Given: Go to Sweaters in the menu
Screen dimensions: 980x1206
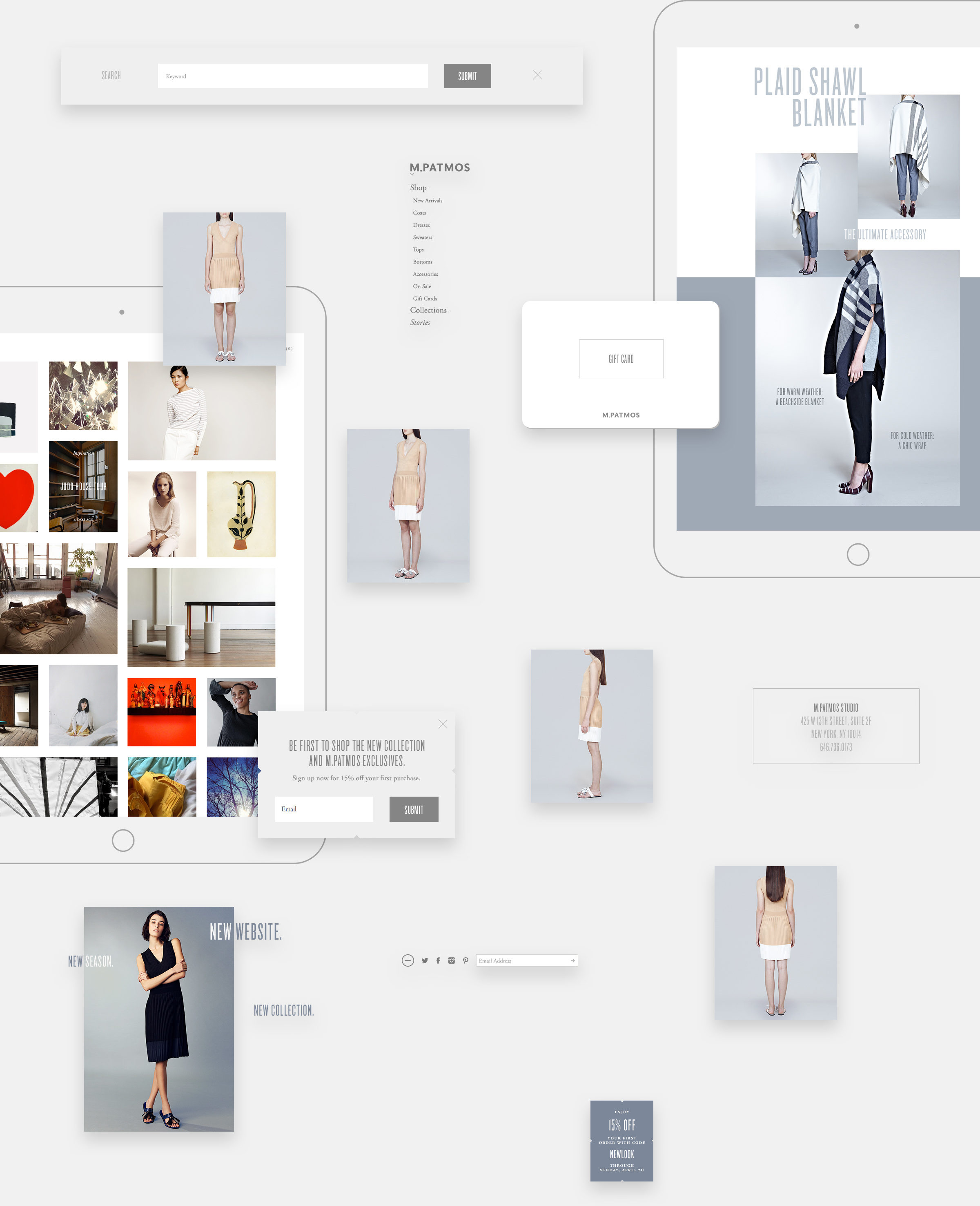Looking at the screenshot, I should click(422, 237).
